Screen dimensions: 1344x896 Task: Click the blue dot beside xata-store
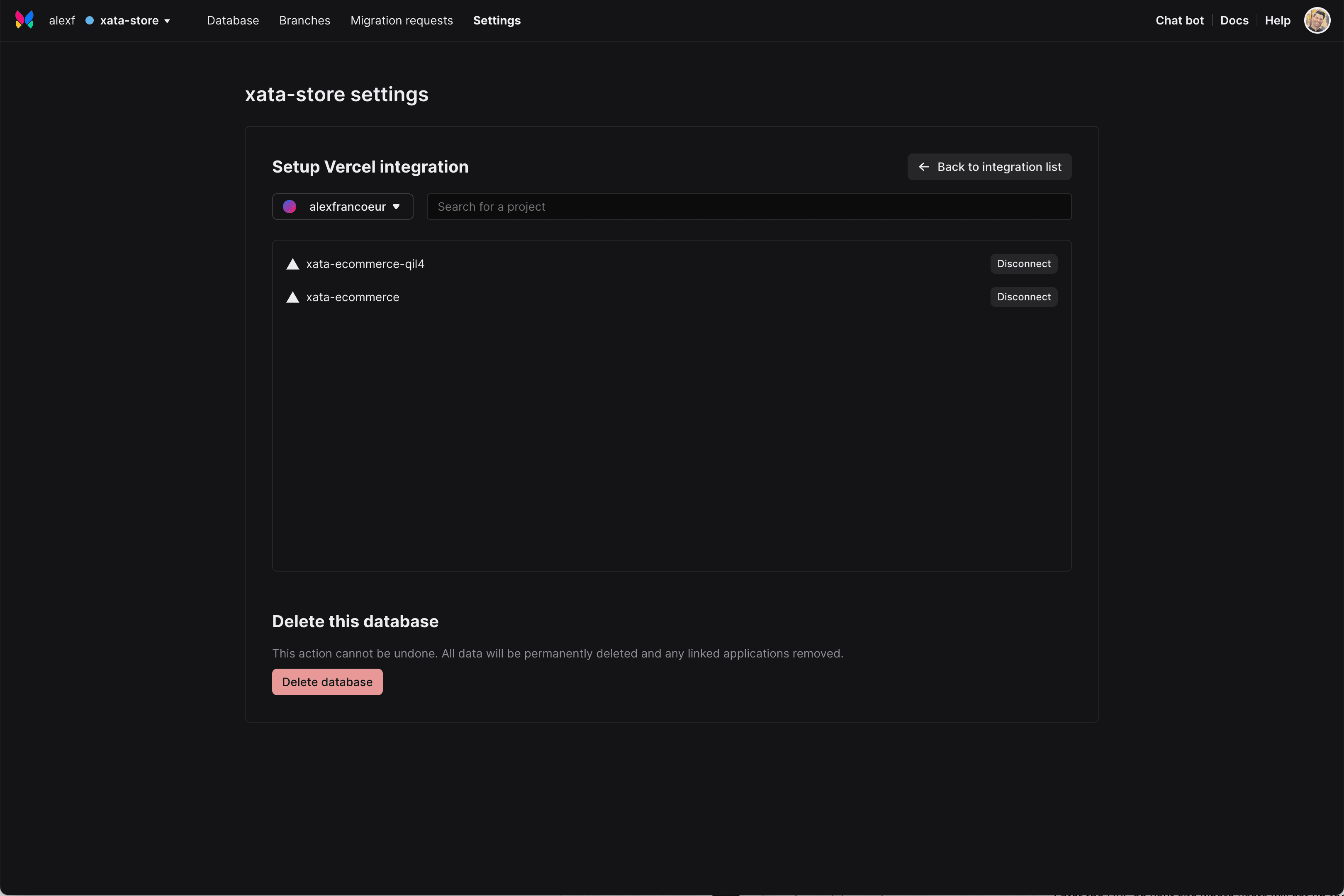(90, 21)
